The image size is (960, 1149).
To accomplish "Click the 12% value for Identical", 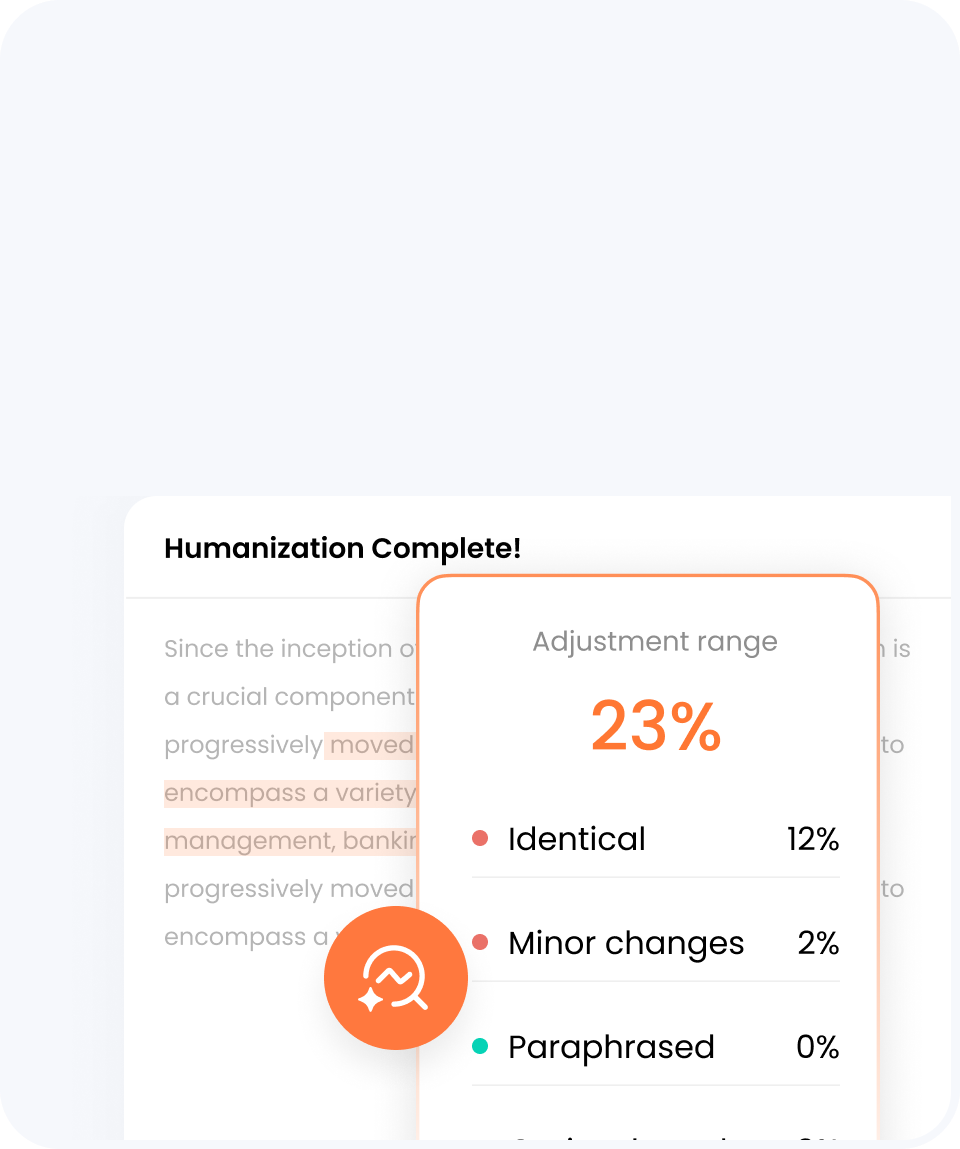I will click(813, 839).
